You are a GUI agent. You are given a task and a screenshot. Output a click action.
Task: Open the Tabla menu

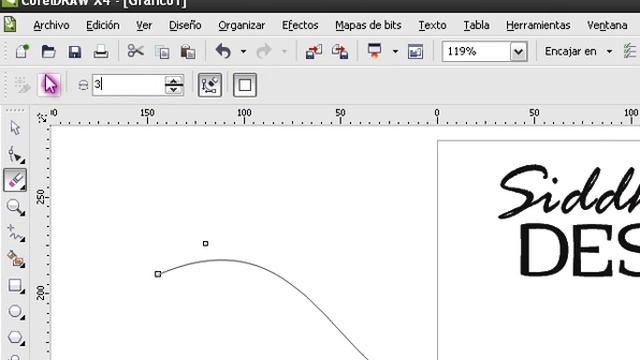point(476,25)
